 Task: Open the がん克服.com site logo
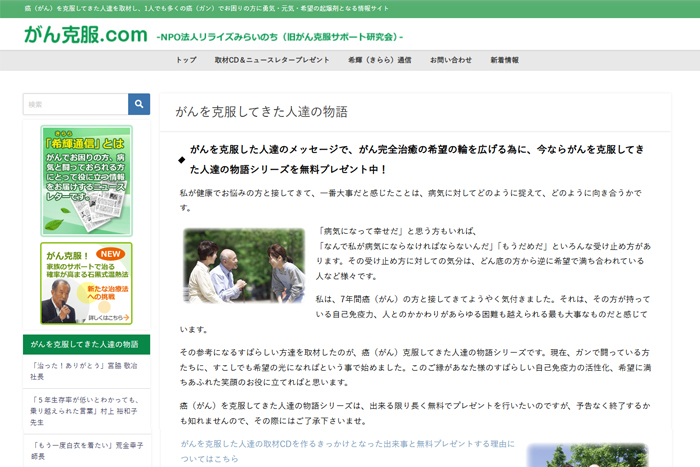point(86,35)
